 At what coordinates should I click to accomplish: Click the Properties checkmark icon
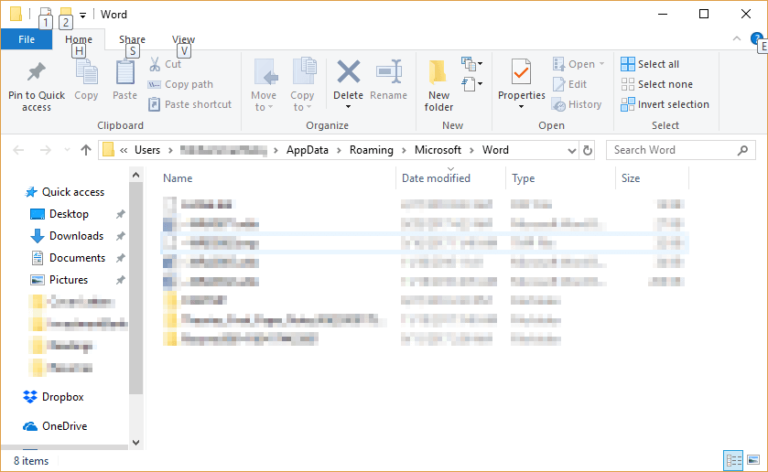click(521, 72)
